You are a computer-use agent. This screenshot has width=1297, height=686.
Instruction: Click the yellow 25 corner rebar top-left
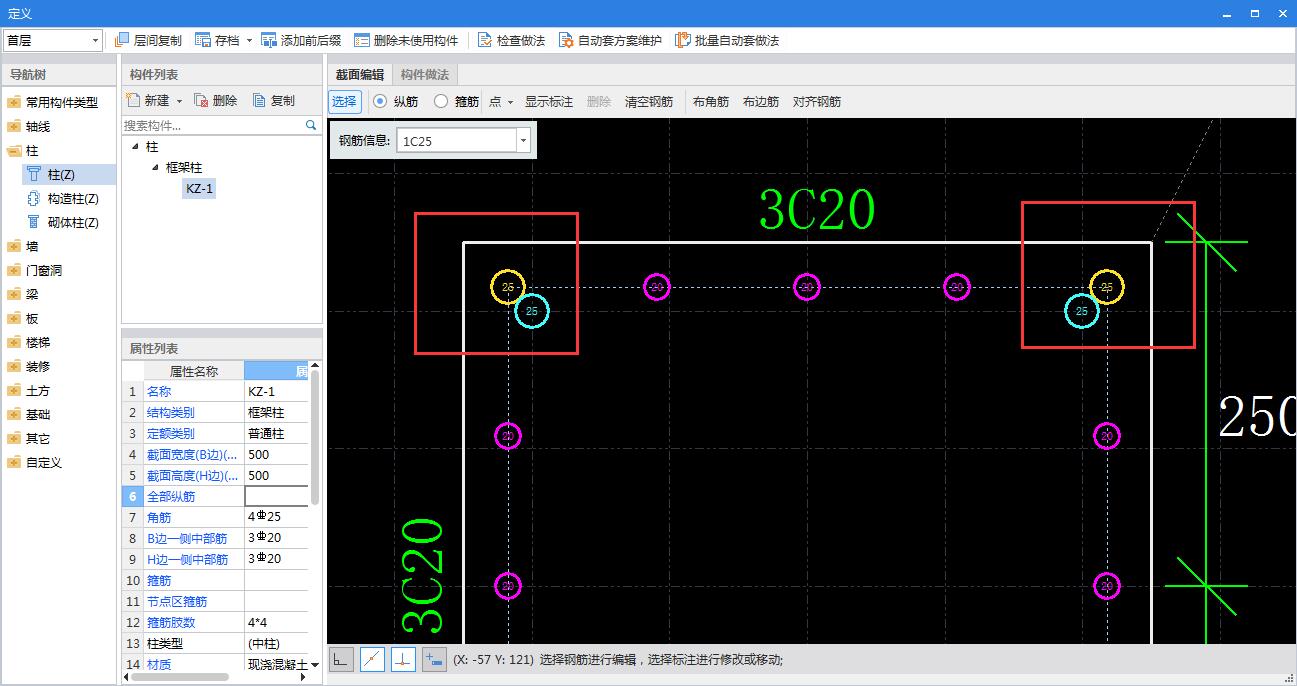508,287
